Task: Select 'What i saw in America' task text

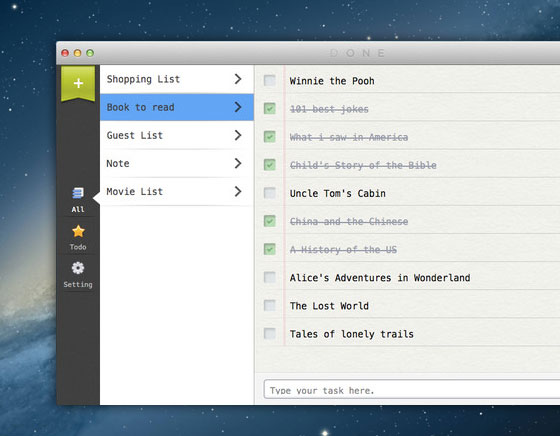Action: [x=349, y=137]
